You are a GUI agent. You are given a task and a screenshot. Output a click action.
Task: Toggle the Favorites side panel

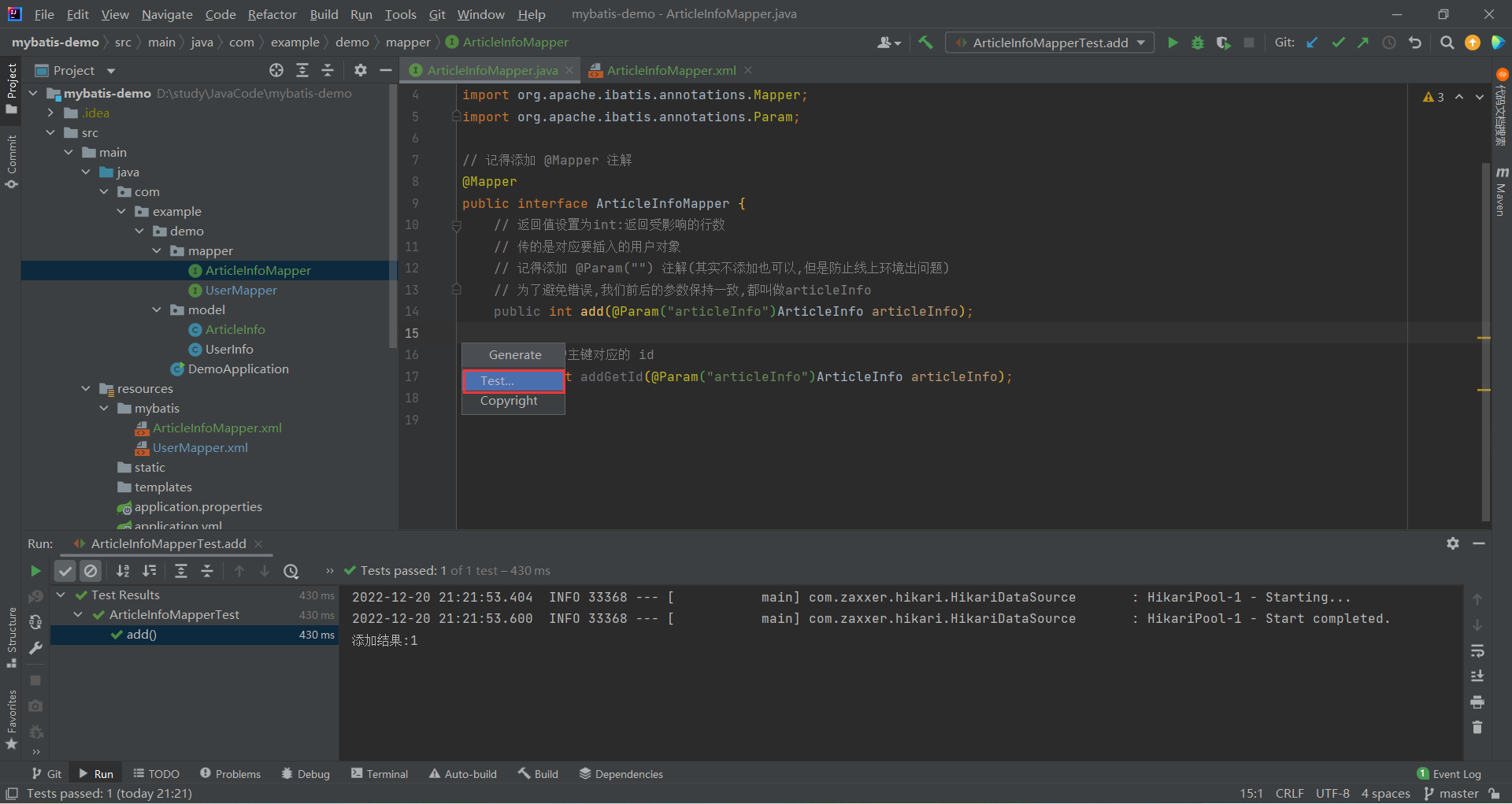point(11,719)
